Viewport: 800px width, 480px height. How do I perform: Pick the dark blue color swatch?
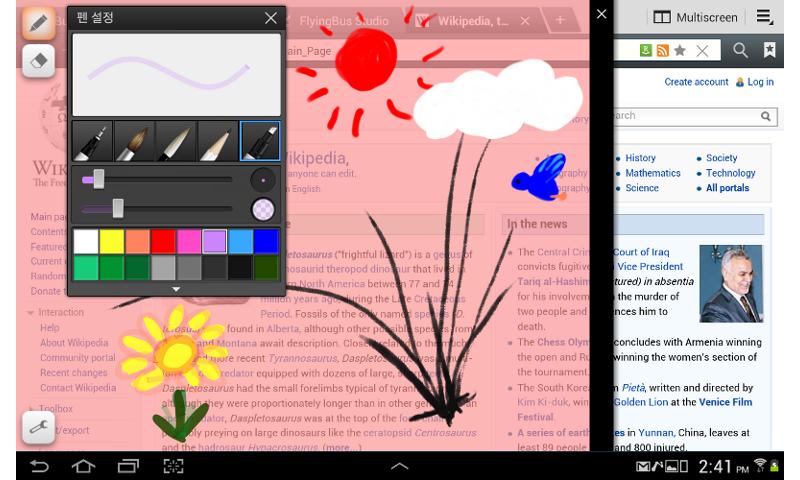[x=266, y=241]
